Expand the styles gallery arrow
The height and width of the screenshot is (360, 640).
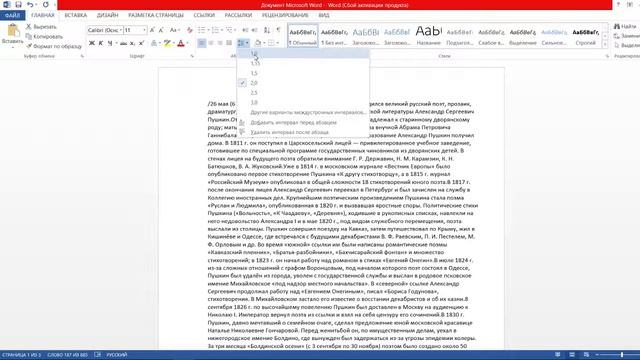coord(605,44)
